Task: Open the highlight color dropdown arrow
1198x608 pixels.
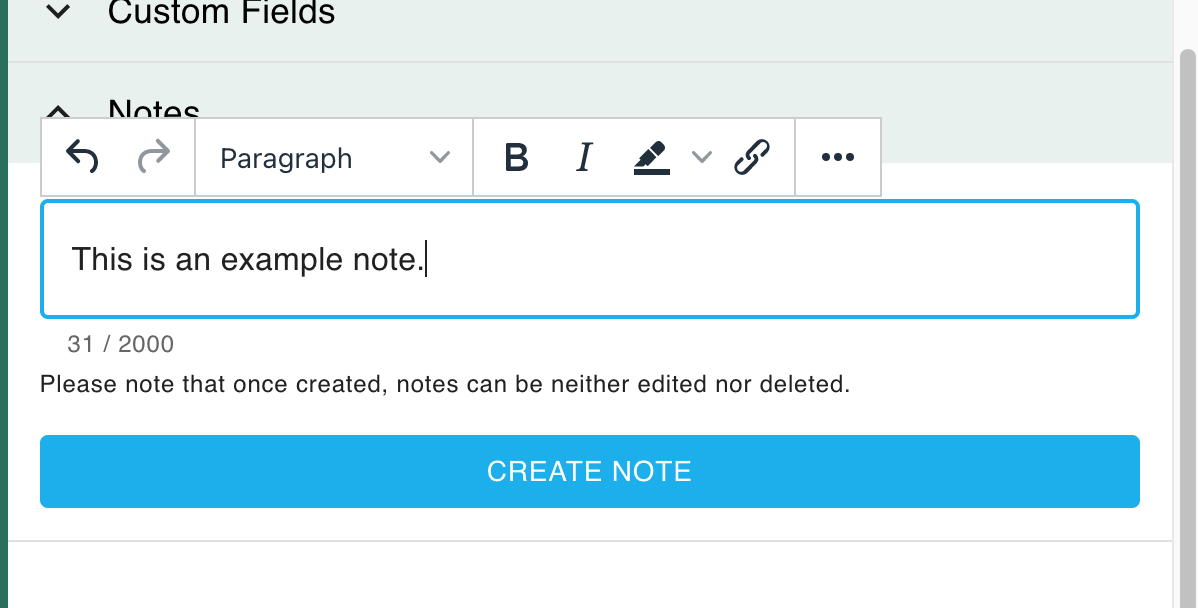Action: [x=701, y=157]
